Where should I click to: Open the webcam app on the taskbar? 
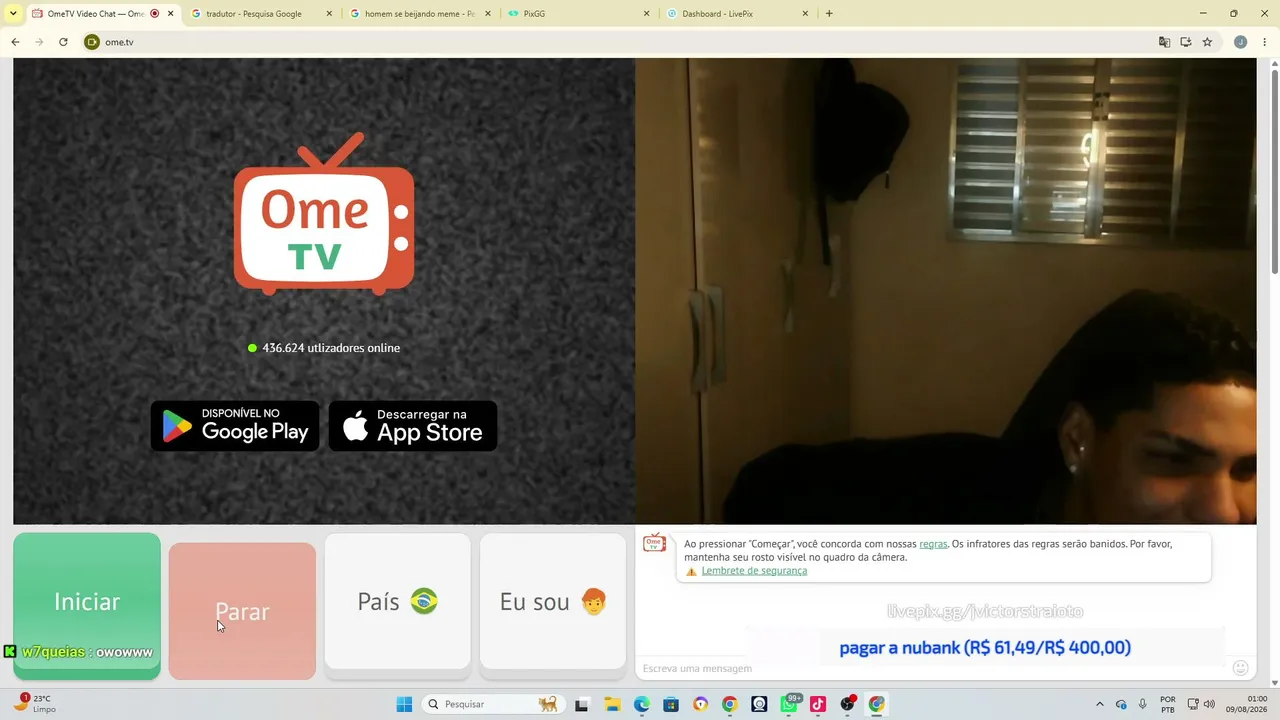(x=759, y=704)
